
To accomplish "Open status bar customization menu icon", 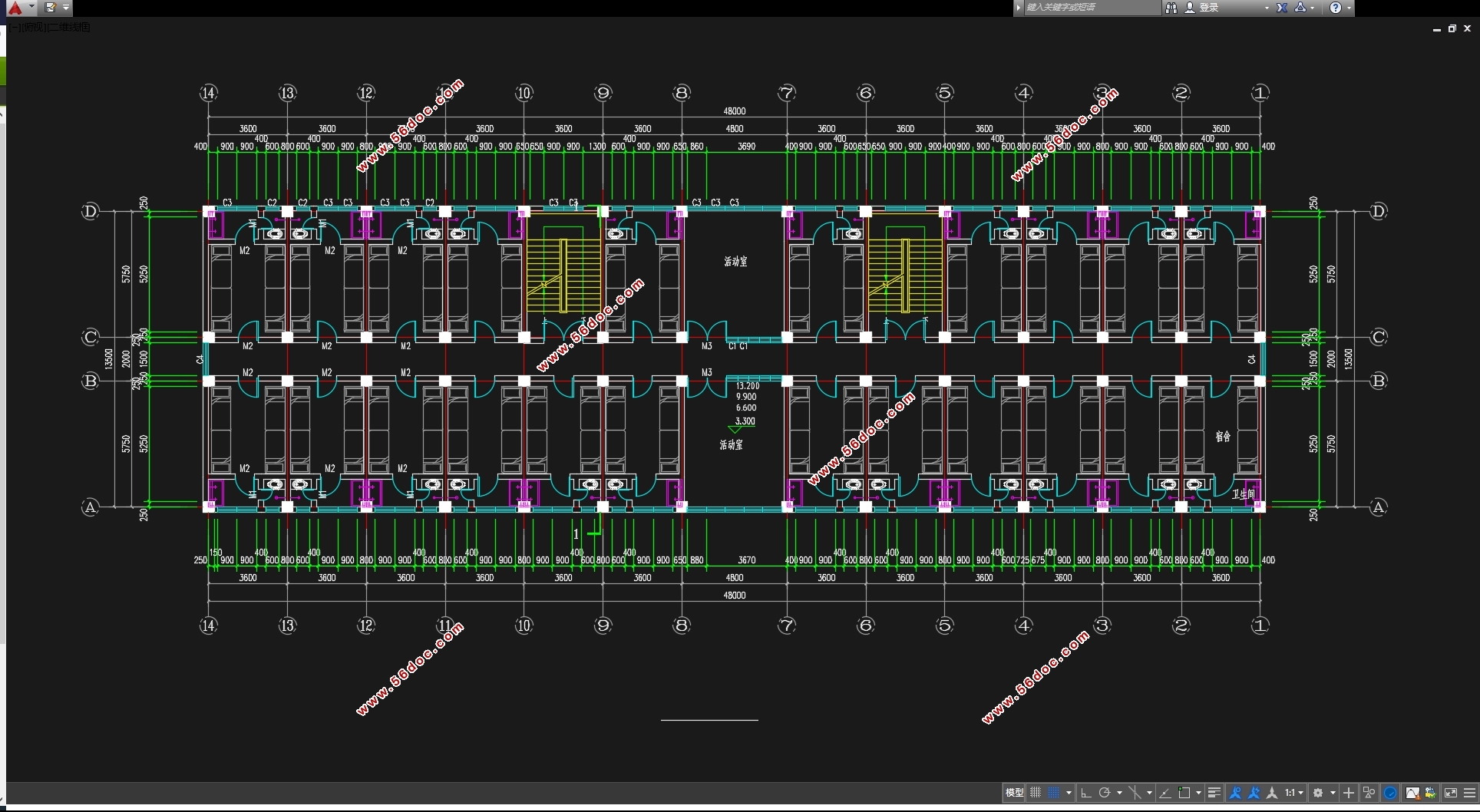I will click(x=1470, y=793).
